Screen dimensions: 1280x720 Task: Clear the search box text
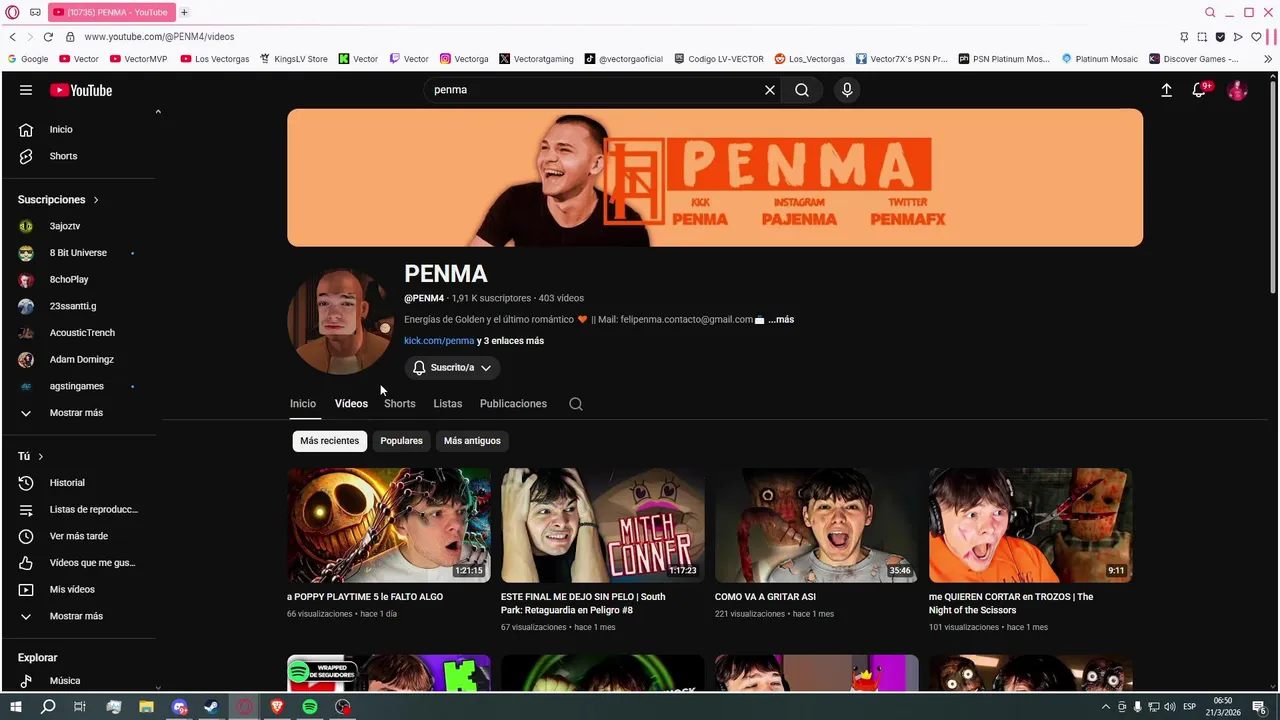[x=770, y=90]
